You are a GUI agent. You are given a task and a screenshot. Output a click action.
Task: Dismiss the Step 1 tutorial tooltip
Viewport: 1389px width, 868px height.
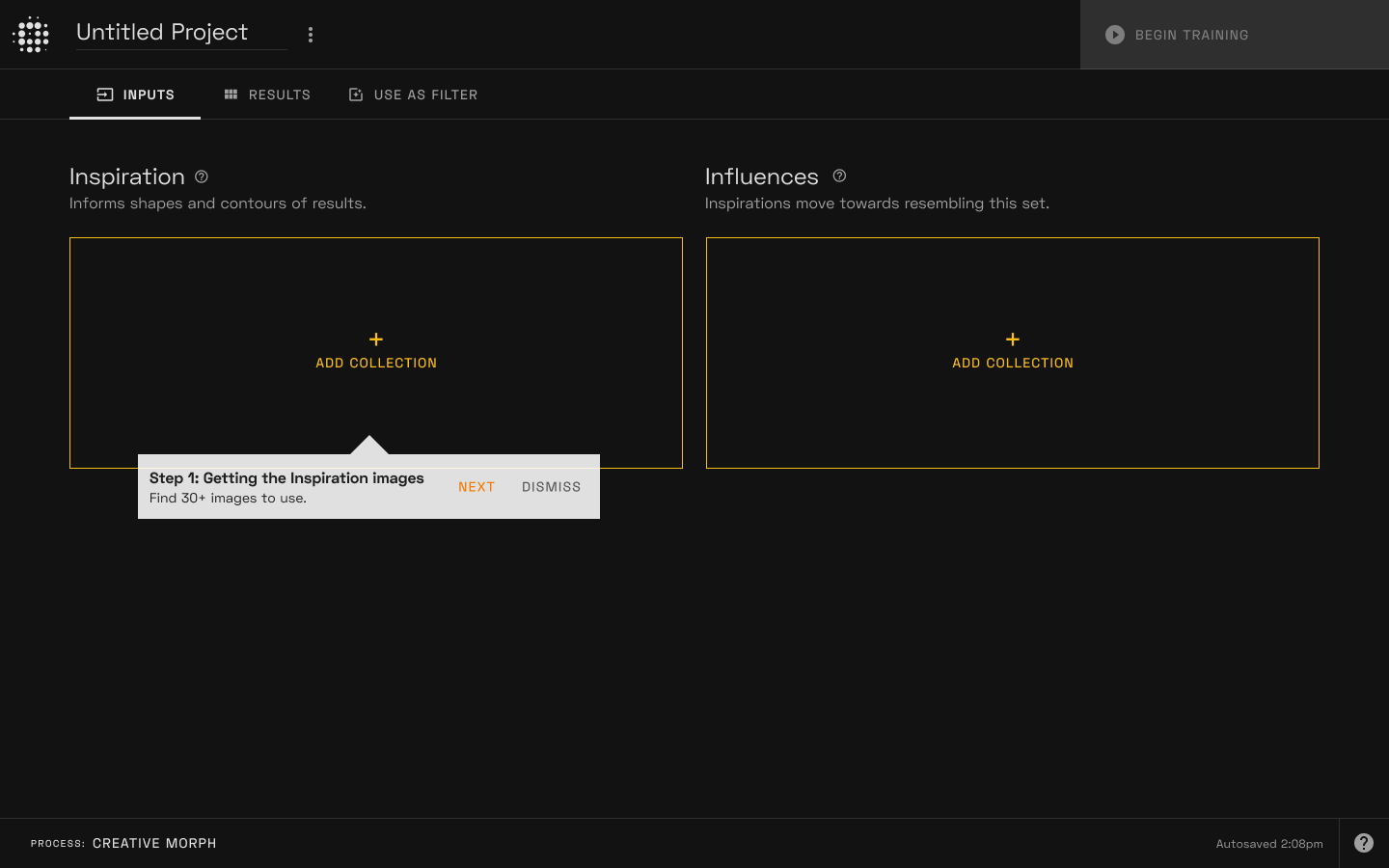552,487
